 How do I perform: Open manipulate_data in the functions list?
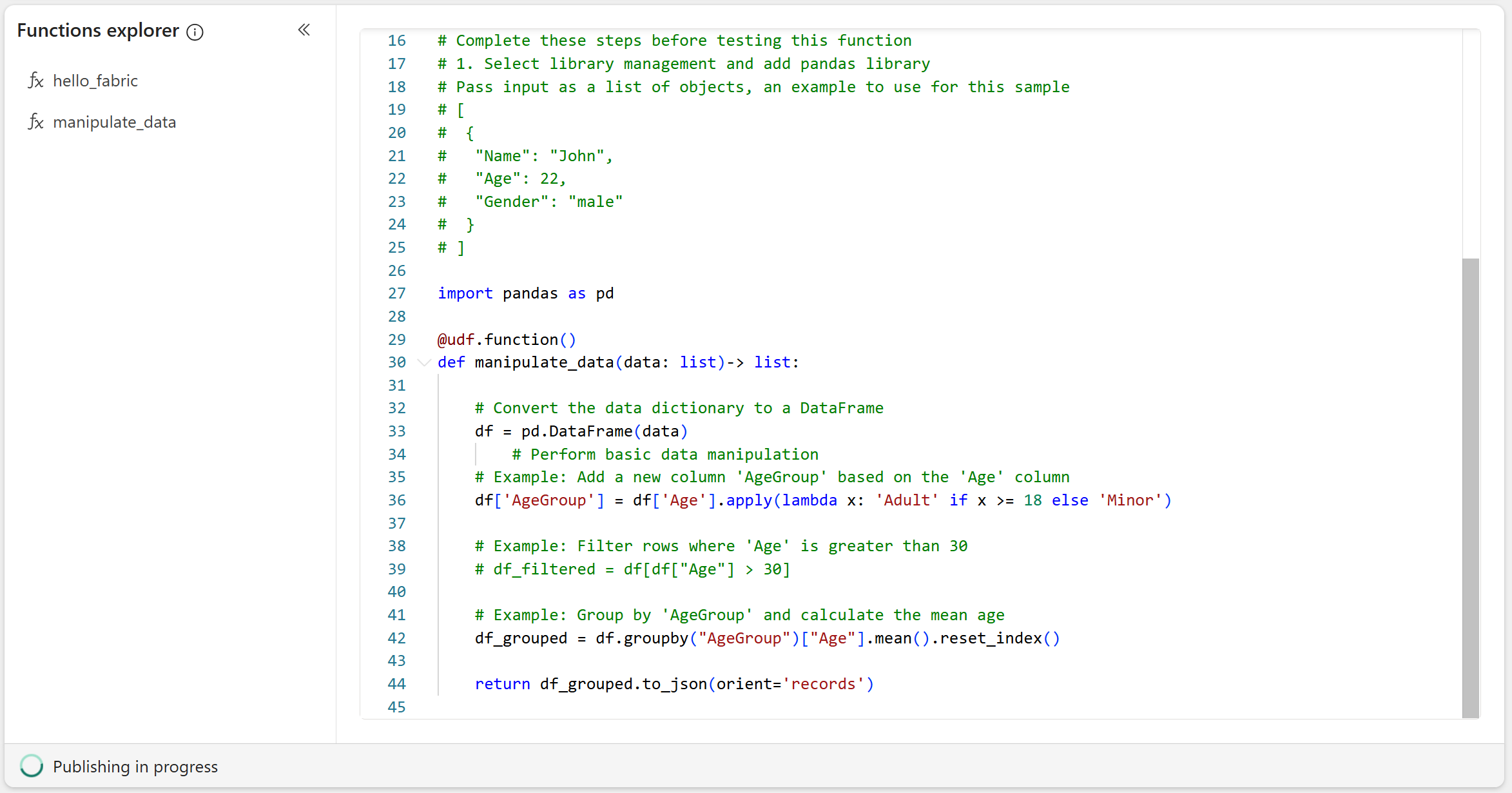[x=114, y=122]
